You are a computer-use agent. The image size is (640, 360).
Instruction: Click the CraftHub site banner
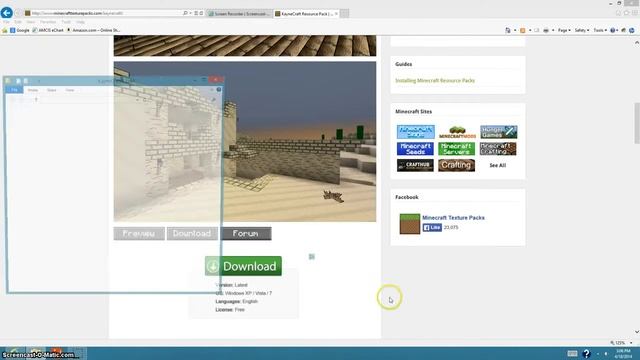pos(415,165)
